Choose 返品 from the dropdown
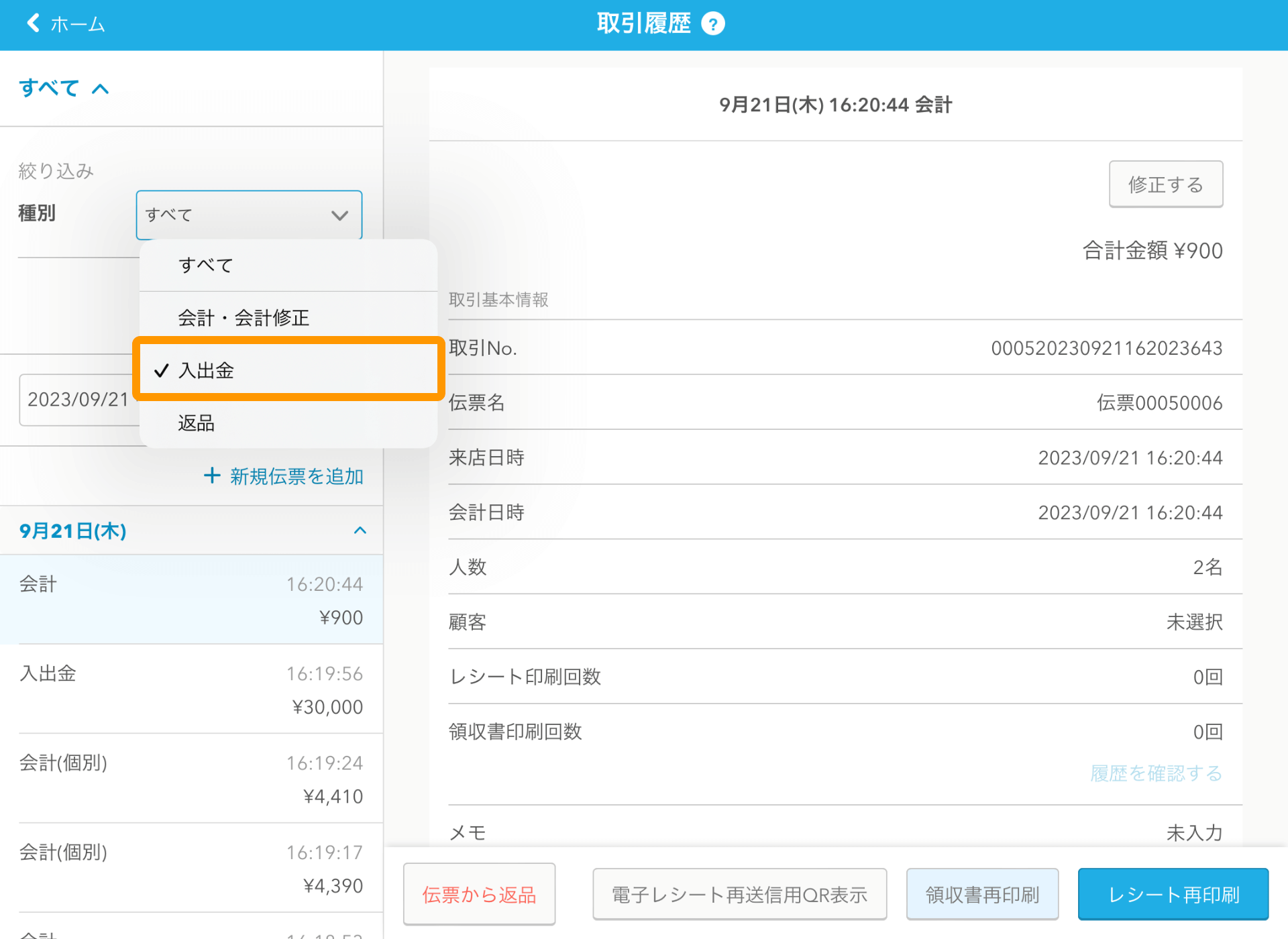The image size is (1288, 939). coord(288,423)
